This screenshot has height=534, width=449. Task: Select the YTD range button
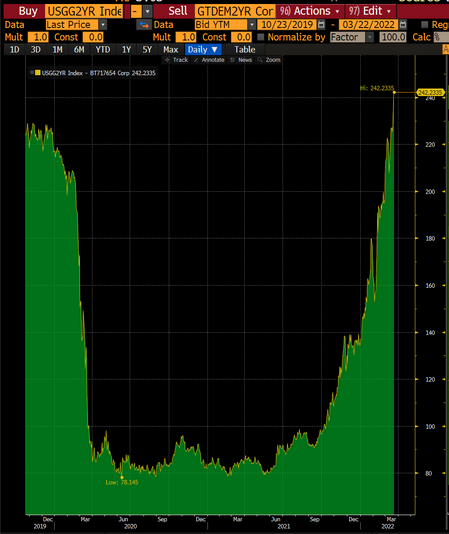click(x=103, y=50)
